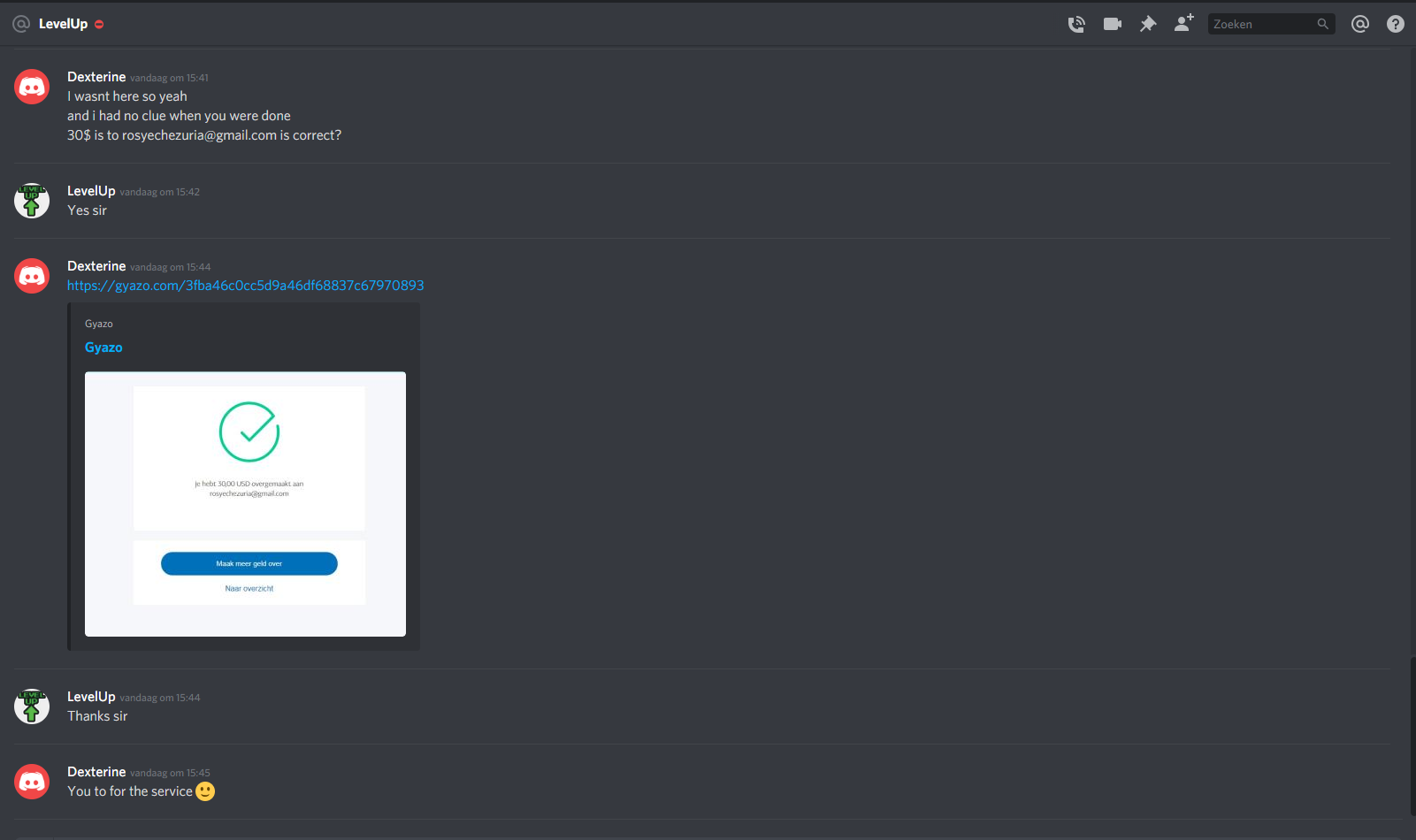The width and height of the screenshot is (1416, 840).
Task: Open the blue Gyazo embed title
Action: pos(103,347)
